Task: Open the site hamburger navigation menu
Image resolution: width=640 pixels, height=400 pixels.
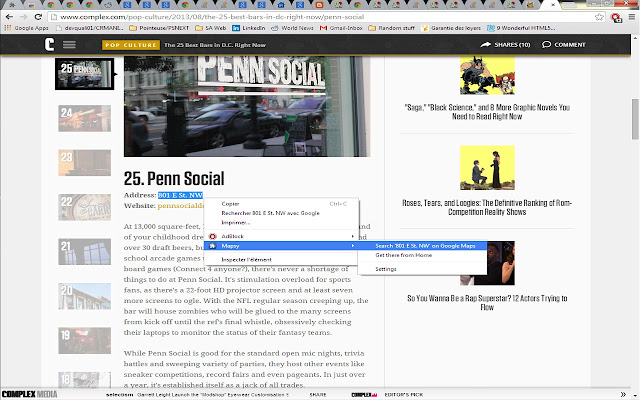Action: pyautogui.click(x=69, y=44)
